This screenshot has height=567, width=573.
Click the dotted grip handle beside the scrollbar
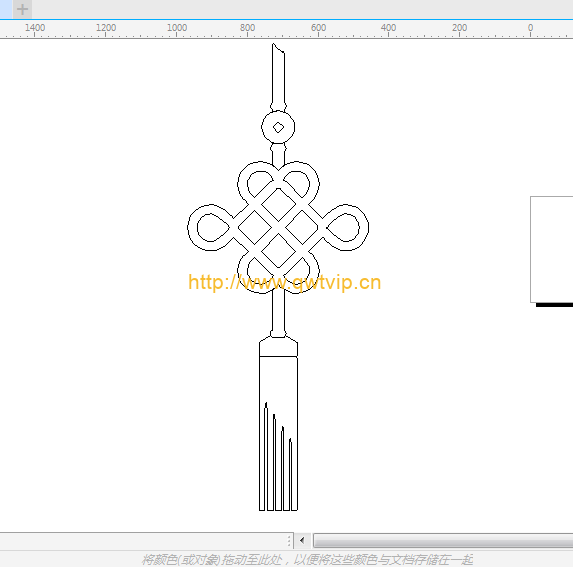pos(289,540)
